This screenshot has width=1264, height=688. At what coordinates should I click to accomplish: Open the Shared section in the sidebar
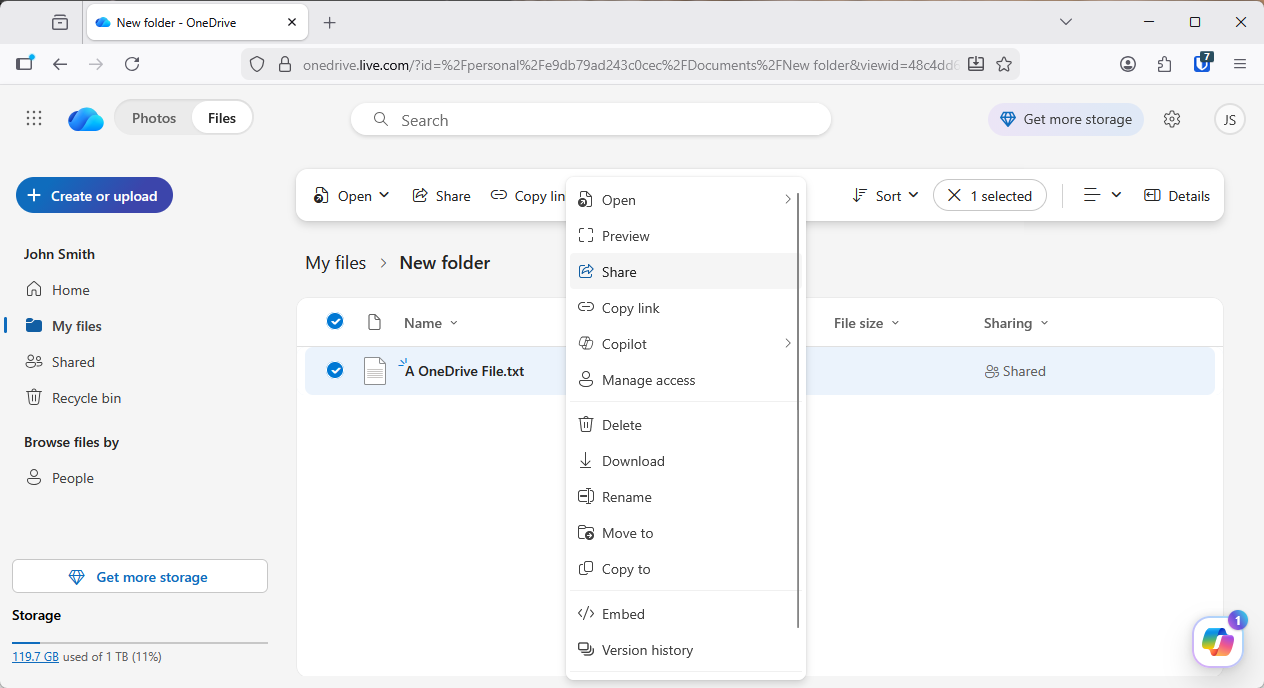72,361
